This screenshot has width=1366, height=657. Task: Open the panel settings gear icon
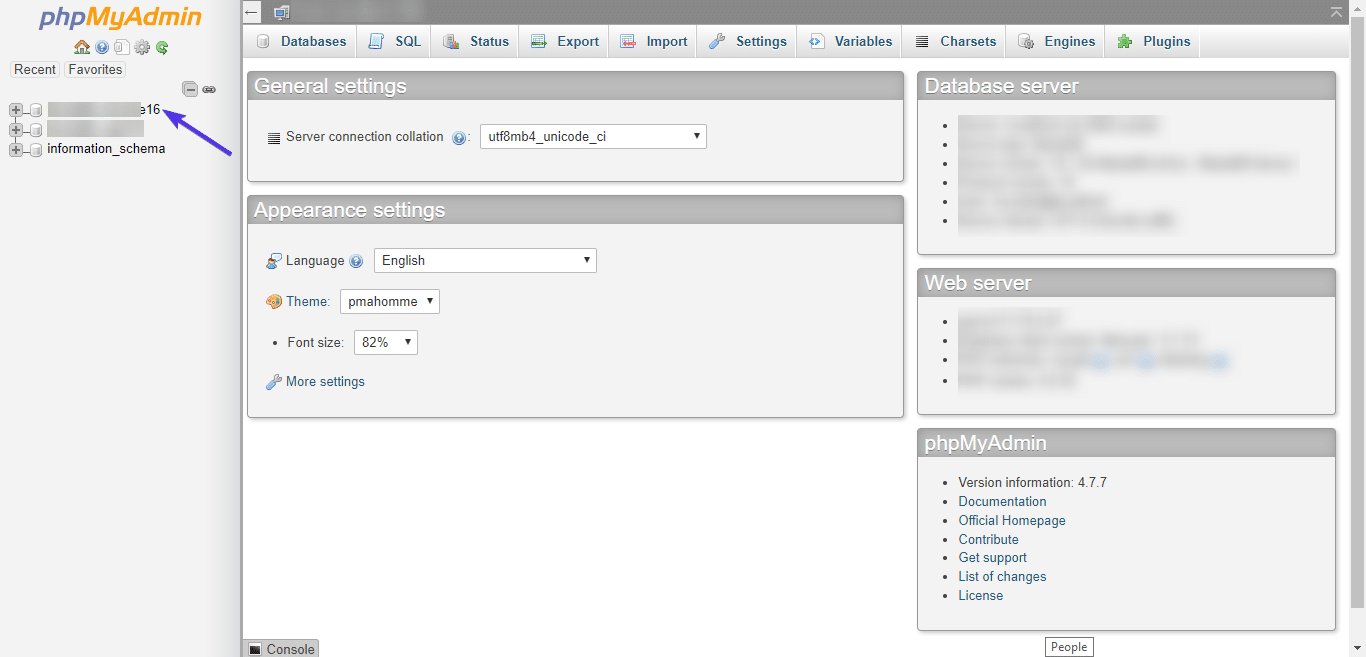point(141,46)
